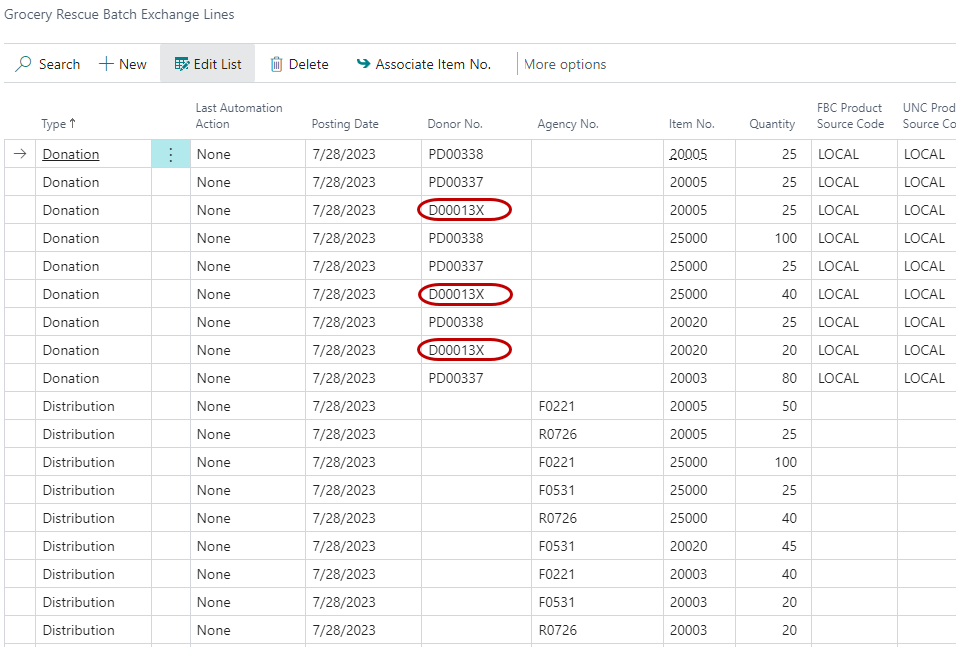Open the underlined Donation link in the first row

pos(71,154)
